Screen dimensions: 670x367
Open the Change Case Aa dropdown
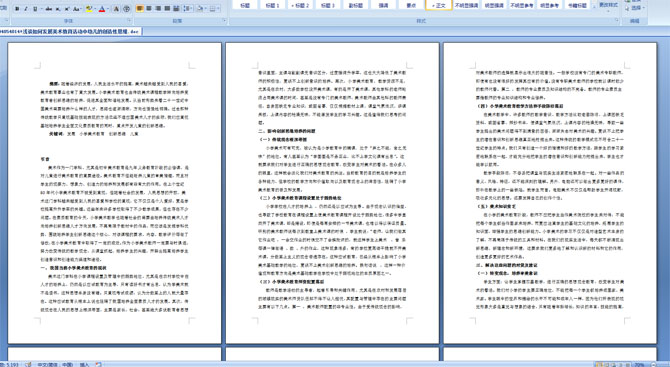77,9
